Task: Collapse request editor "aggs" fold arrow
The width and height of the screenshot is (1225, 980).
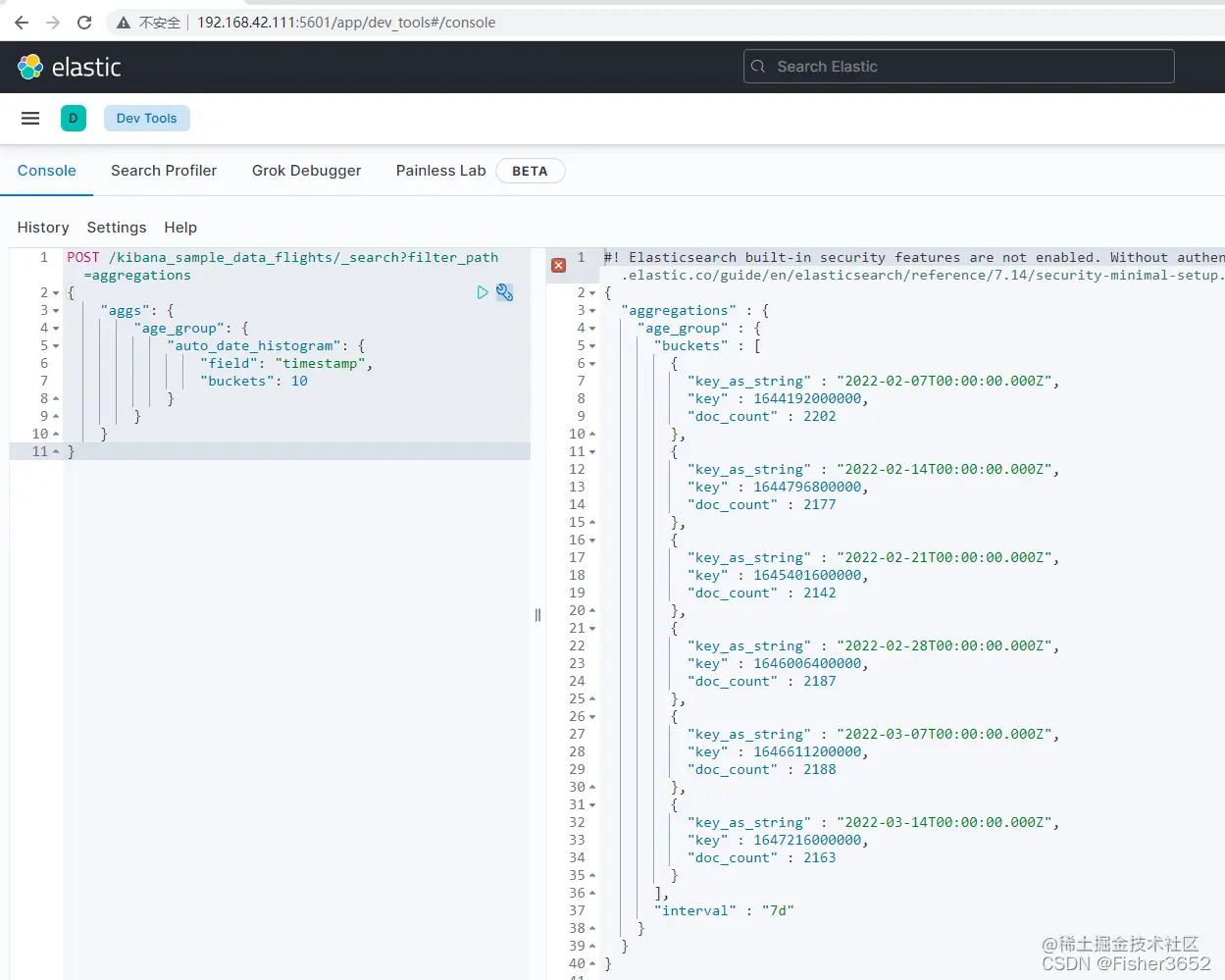Action: click(56, 311)
